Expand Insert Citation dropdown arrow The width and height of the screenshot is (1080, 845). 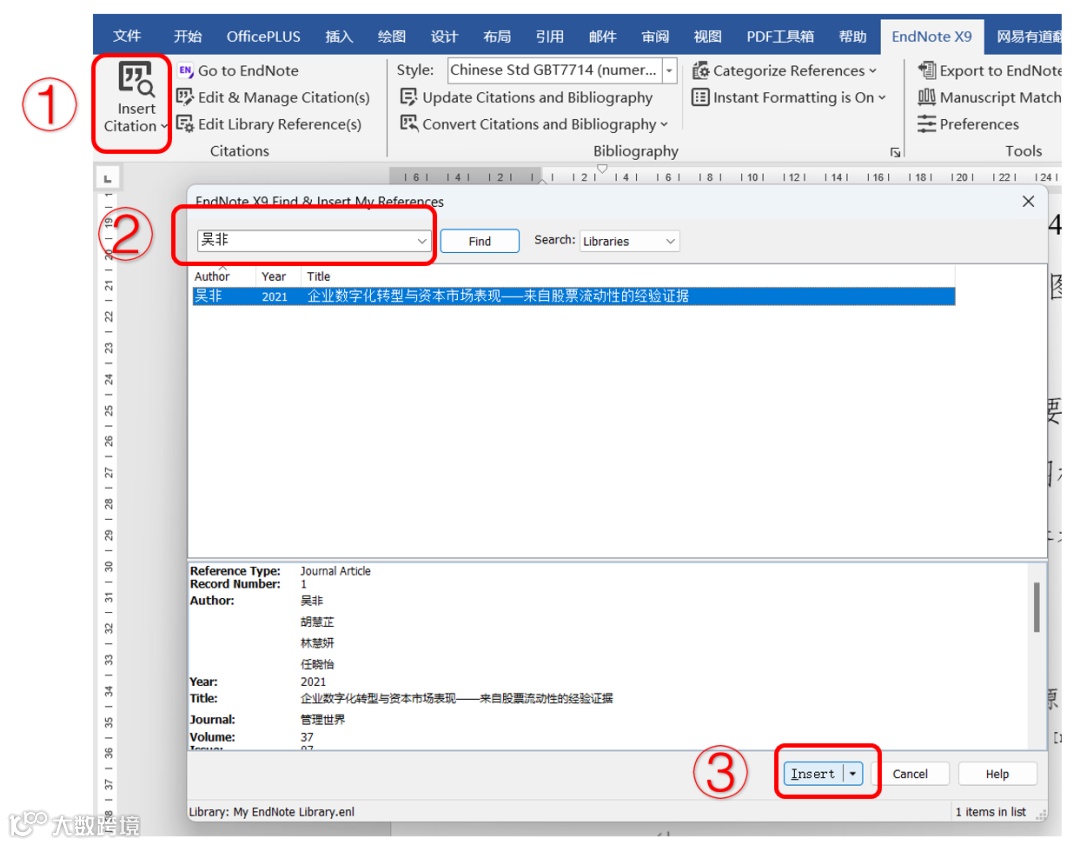pyautogui.click(x=164, y=126)
